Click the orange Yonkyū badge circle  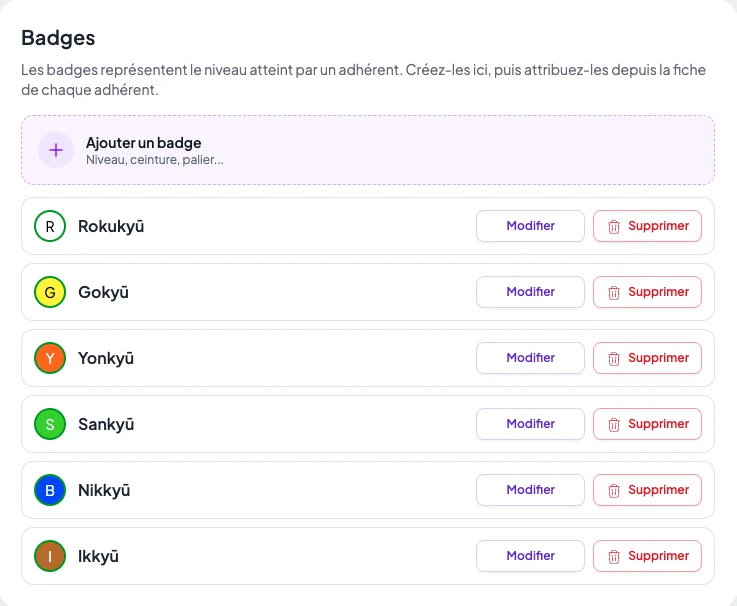coord(50,358)
